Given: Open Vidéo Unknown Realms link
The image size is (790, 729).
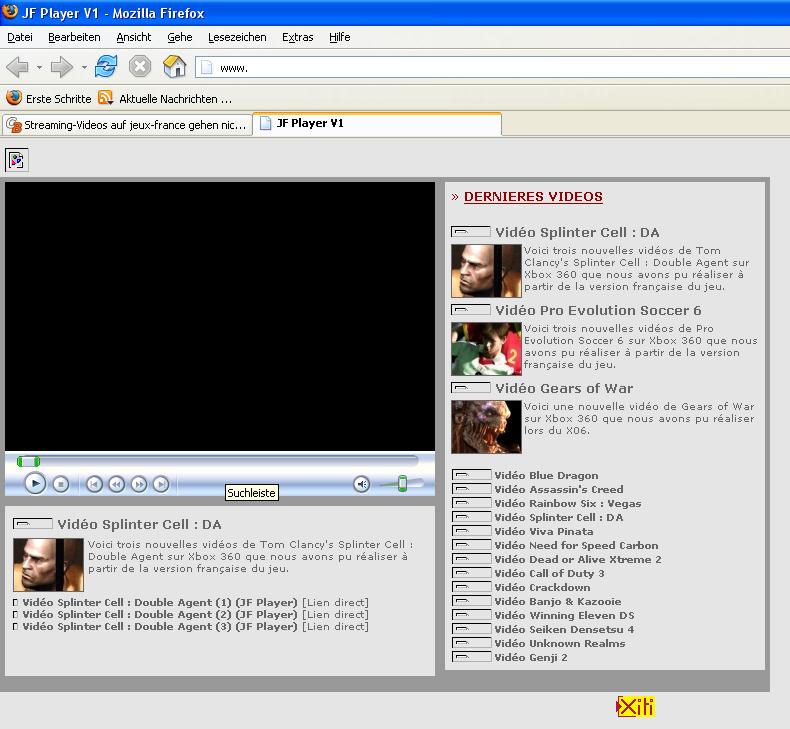Looking at the screenshot, I should 559,643.
